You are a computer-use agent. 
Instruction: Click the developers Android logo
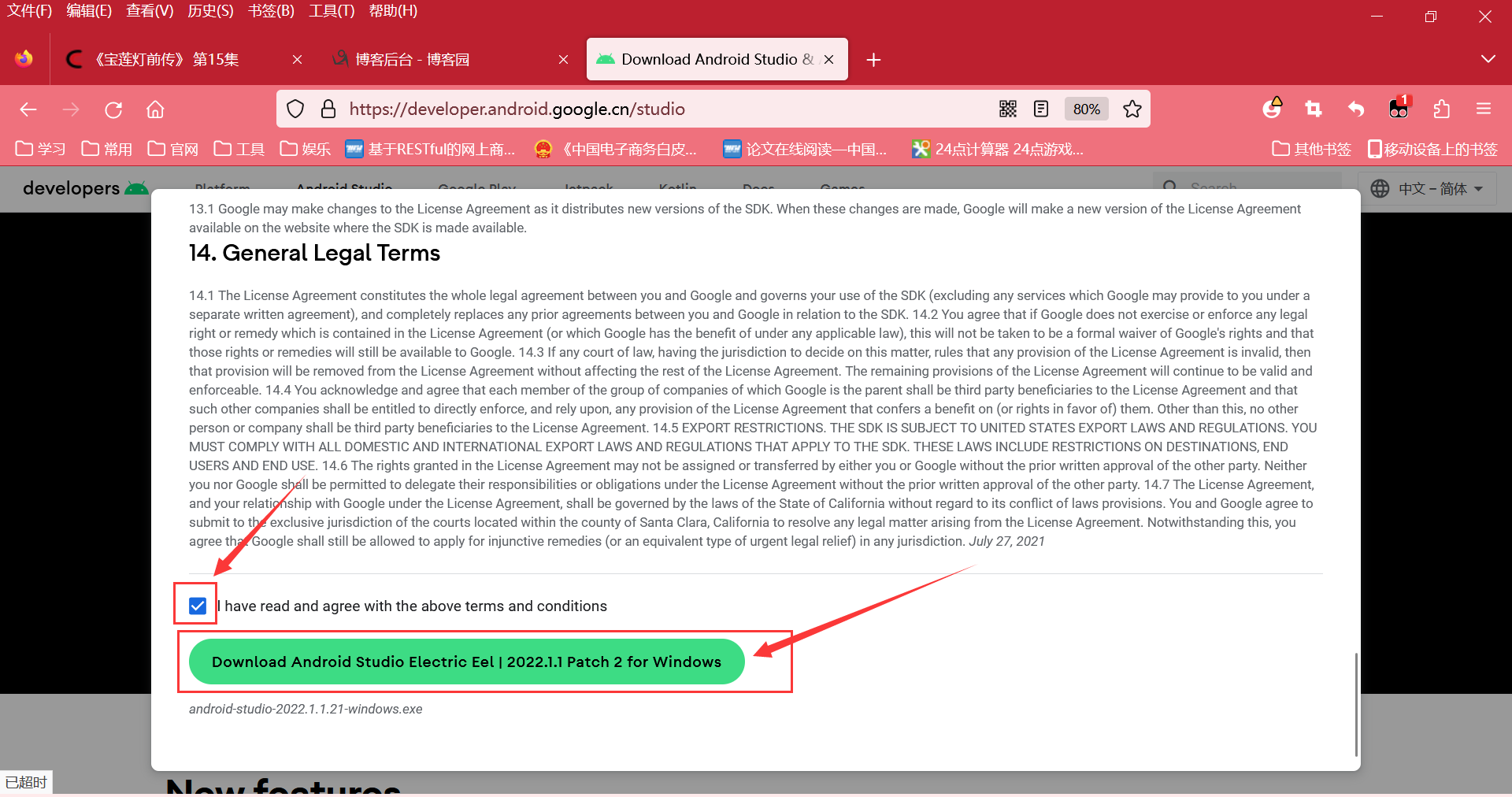(85, 188)
